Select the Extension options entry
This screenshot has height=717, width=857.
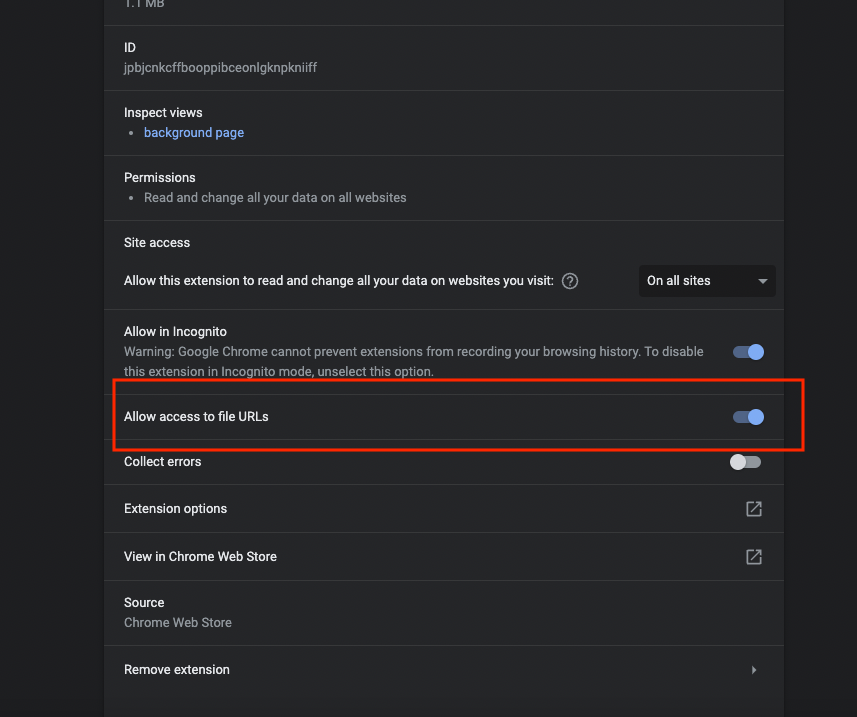point(176,509)
